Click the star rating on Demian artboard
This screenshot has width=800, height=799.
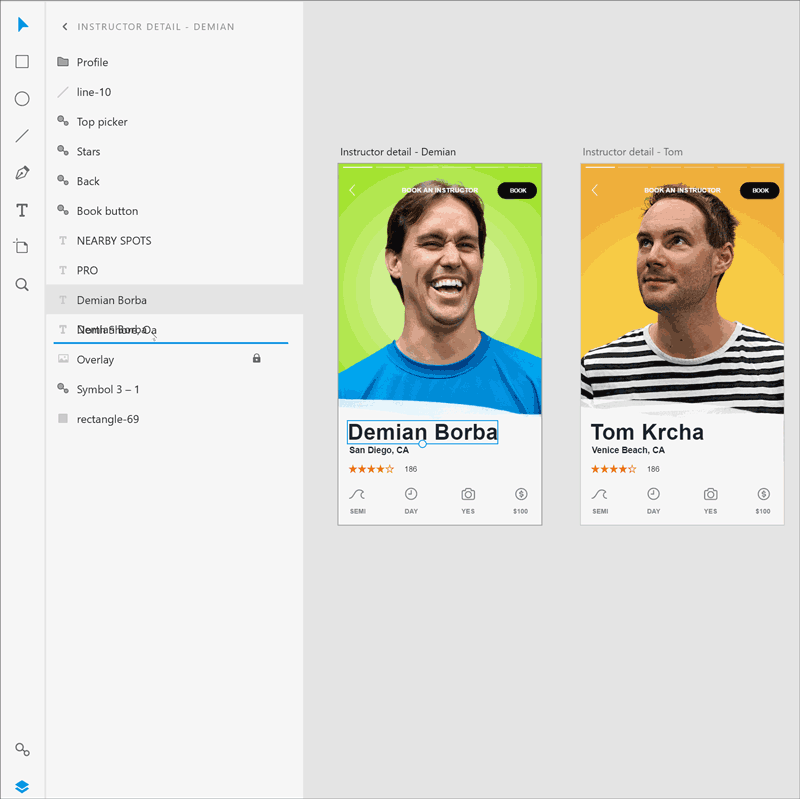[371, 469]
